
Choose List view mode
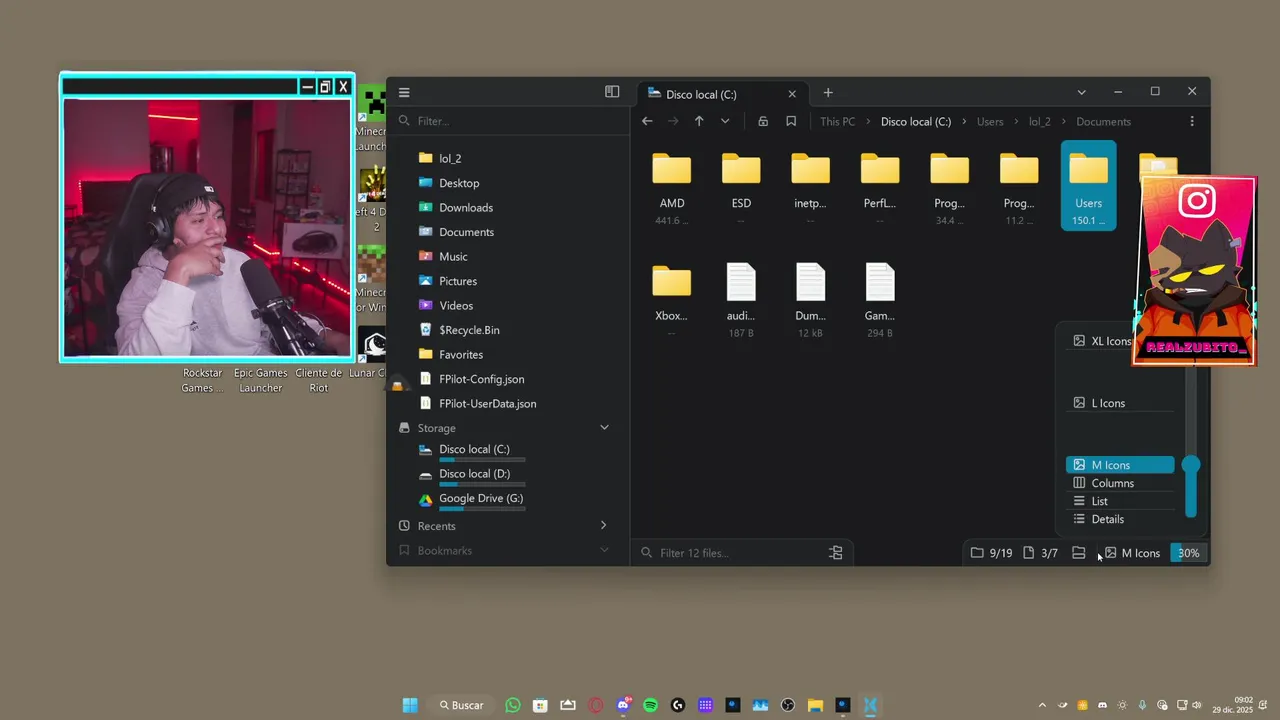tap(1120, 501)
